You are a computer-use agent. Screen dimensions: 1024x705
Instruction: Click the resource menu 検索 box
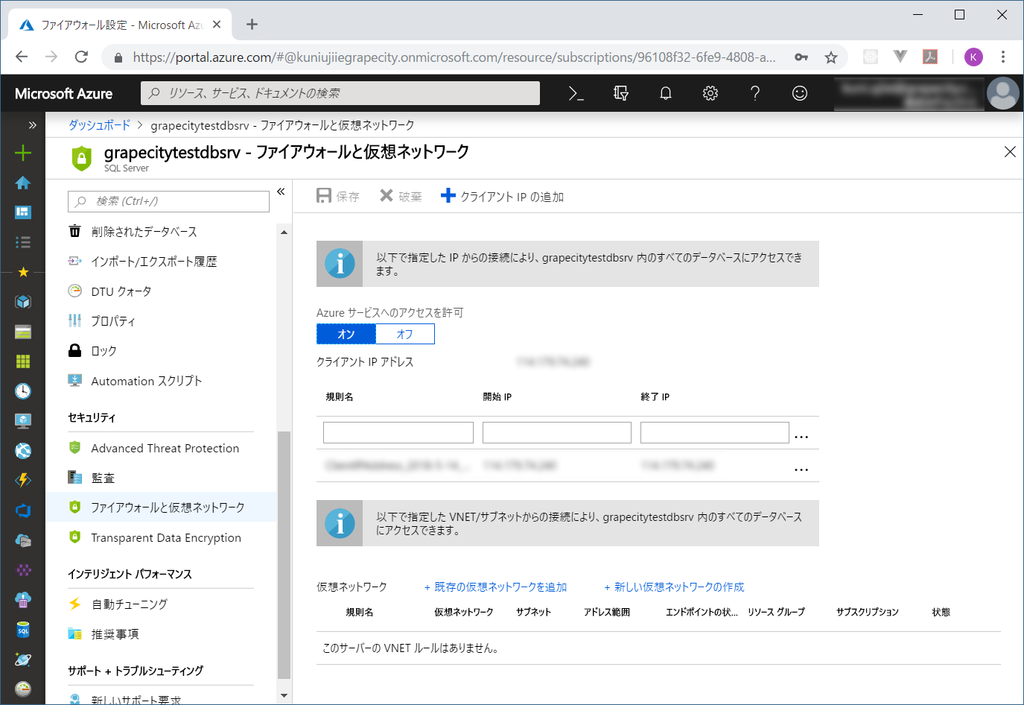click(168, 201)
